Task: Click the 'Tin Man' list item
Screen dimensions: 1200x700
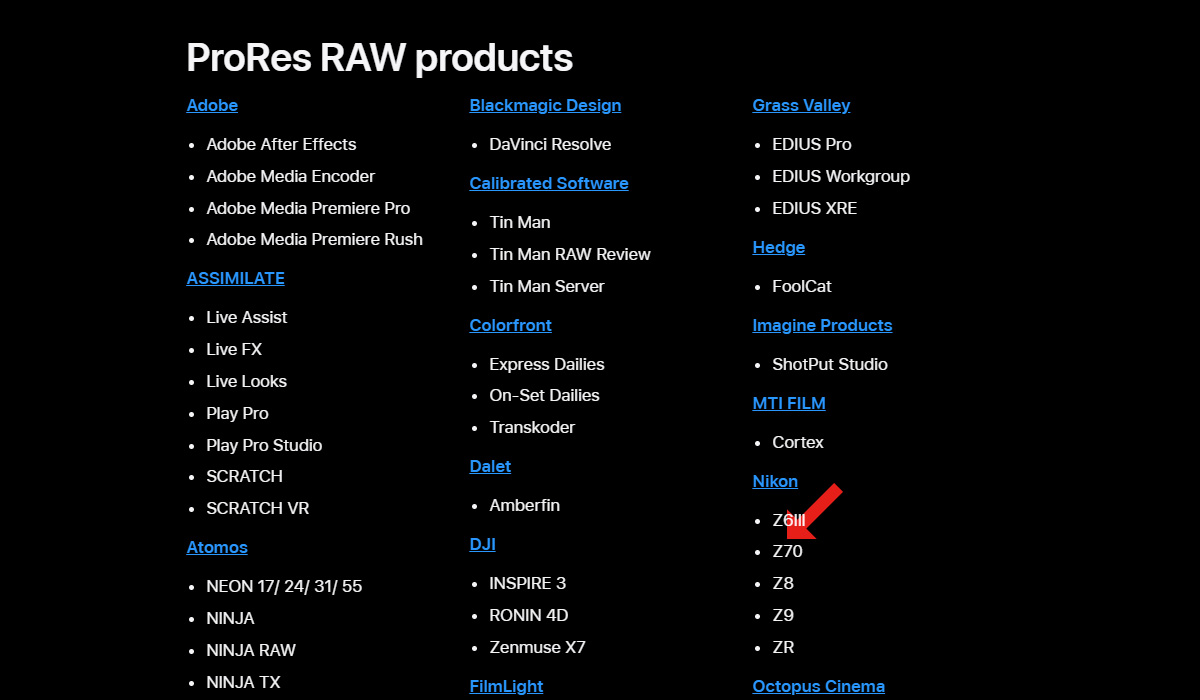Action: 520,222
